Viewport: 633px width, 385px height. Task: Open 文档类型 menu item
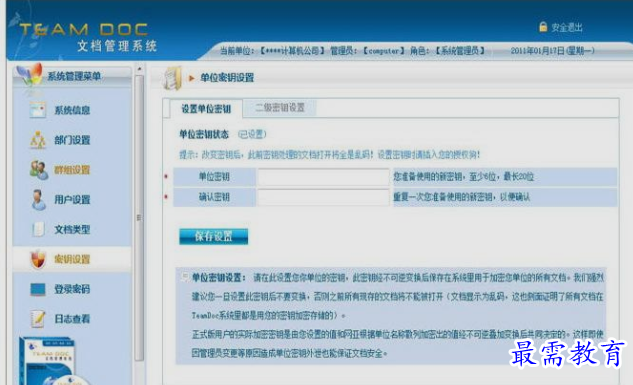coord(72,229)
